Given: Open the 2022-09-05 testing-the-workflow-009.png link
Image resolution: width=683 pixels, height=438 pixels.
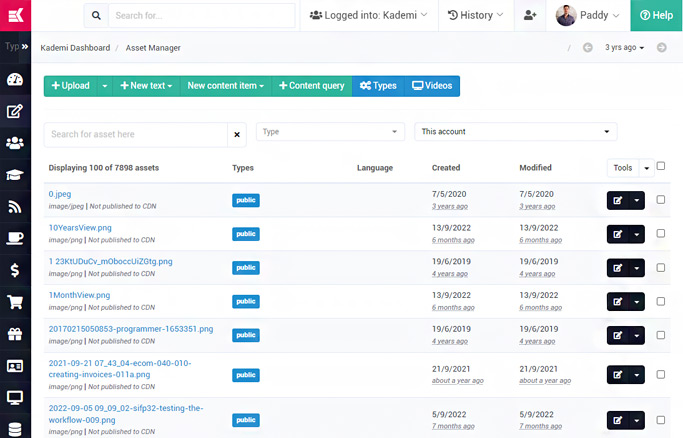Looking at the screenshot, I should (126, 414).
